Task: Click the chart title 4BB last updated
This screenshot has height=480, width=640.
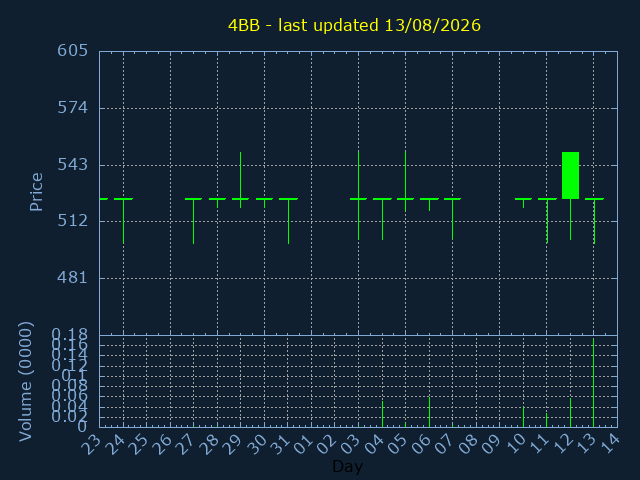Action: [x=354, y=25]
